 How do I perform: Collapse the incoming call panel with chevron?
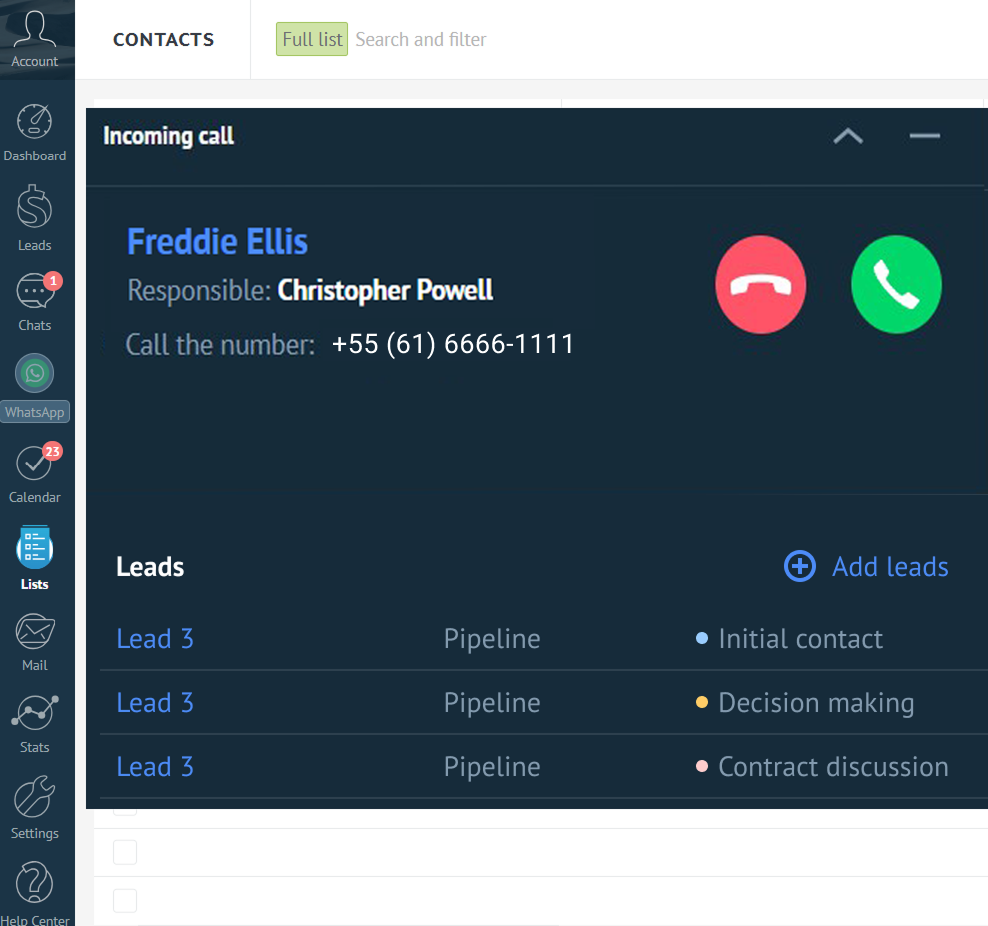coord(848,136)
